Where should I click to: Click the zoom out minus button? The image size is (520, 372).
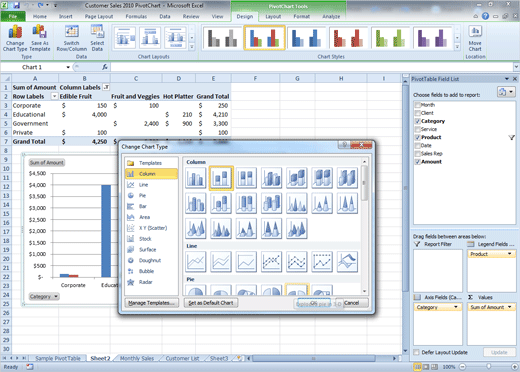[x=462, y=367]
